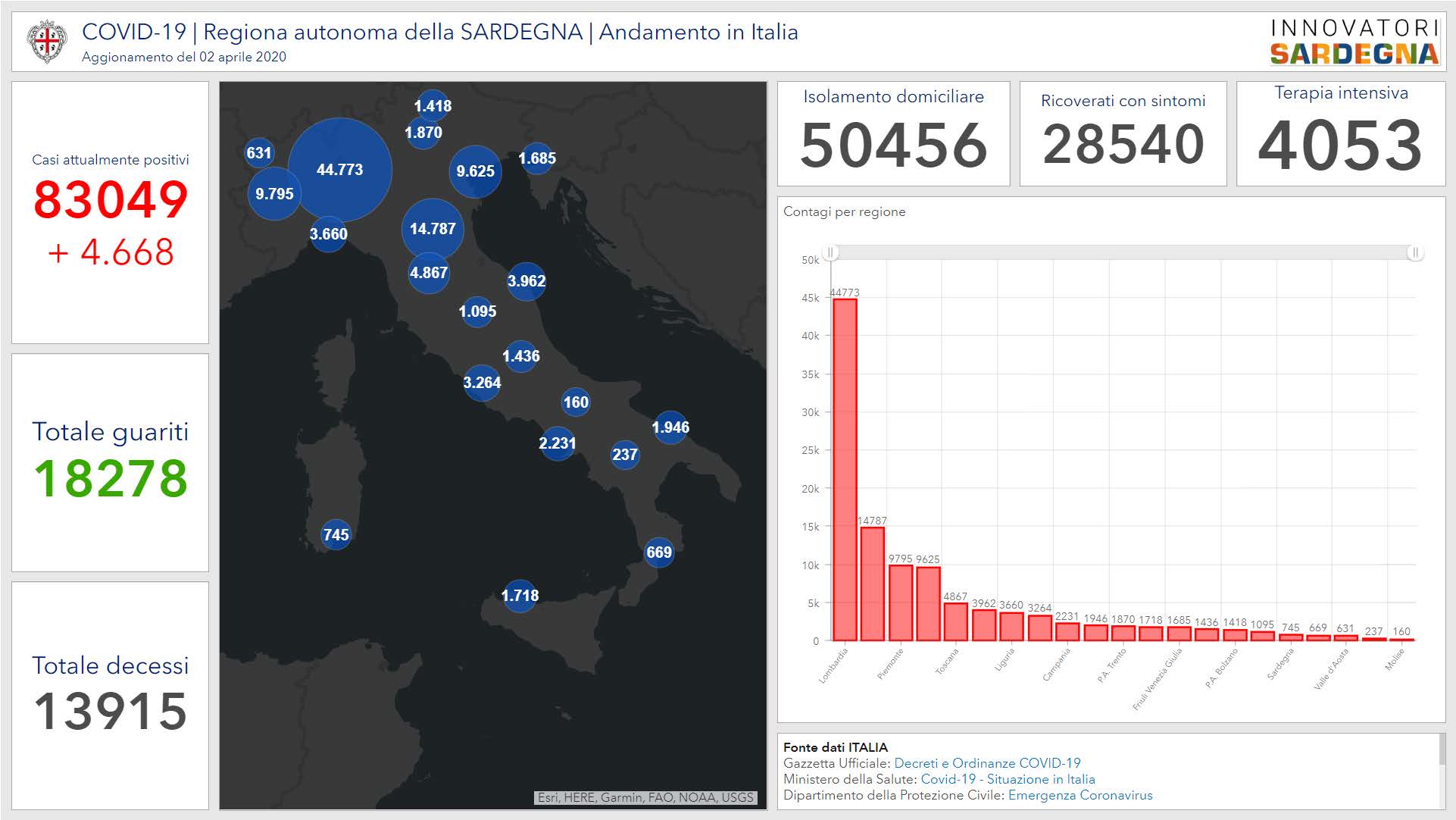The width and height of the screenshot is (1456, 820).
Task: Open Covid-19 Situazione in Italia link
Action: (1008, 779)
